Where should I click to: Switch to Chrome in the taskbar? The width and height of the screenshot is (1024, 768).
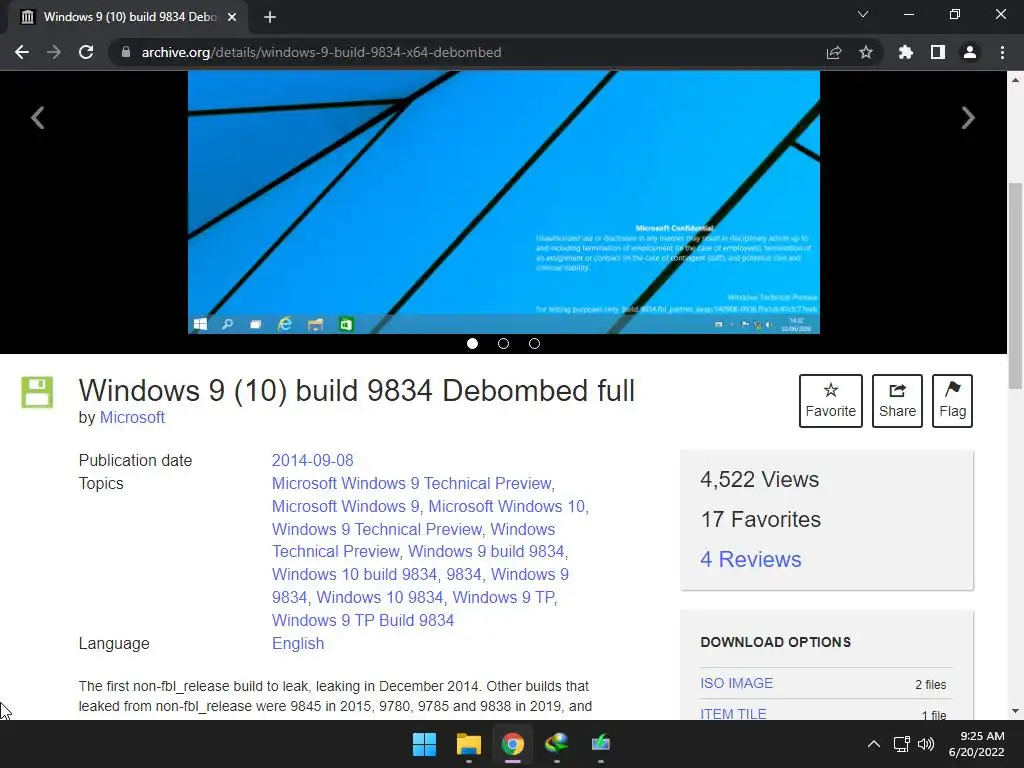(x=513, y=744)
